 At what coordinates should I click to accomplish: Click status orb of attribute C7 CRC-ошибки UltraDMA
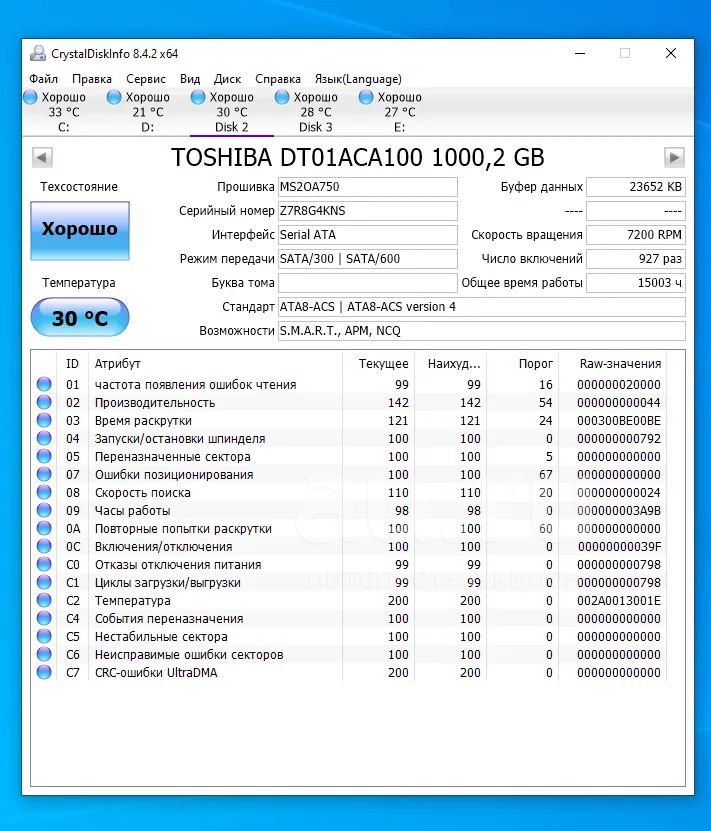(x=44, y=673)
